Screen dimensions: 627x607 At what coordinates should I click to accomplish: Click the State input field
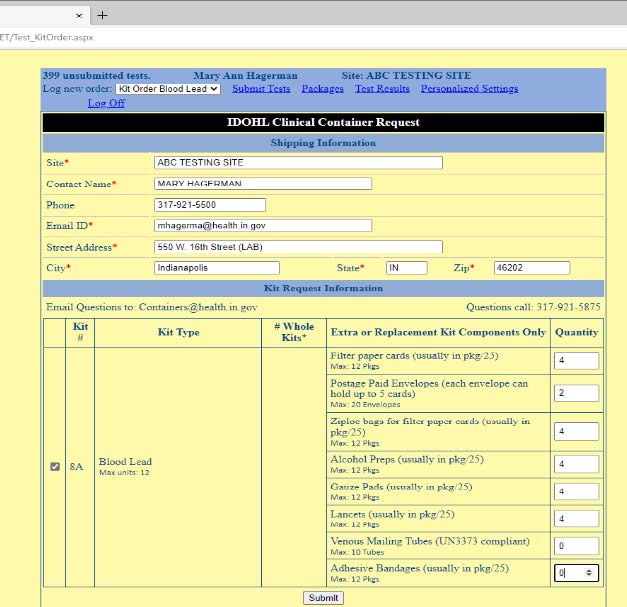click(x=406, y=268)
